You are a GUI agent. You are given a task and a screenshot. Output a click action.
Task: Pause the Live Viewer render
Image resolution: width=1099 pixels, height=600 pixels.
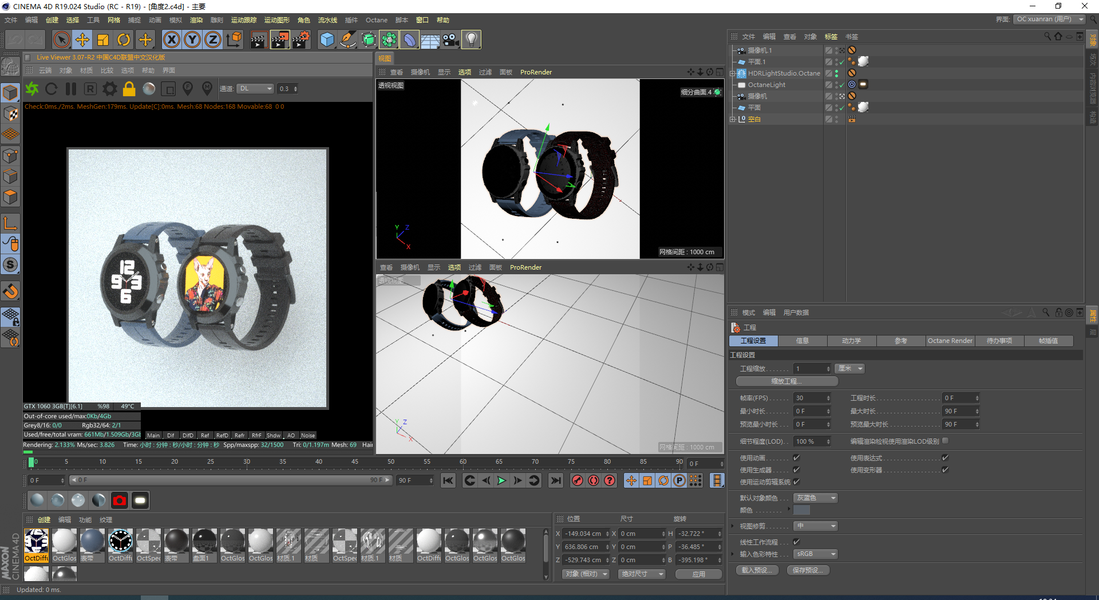pyautogui.click(x=71, y=89)
